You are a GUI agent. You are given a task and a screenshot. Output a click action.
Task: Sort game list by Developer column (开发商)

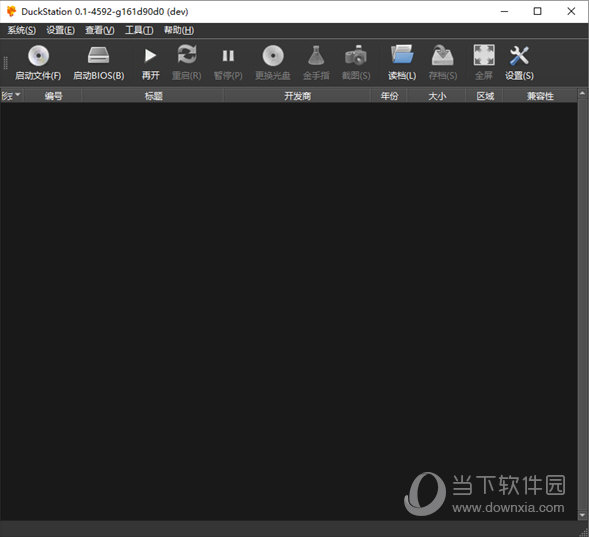coord(298,96)
